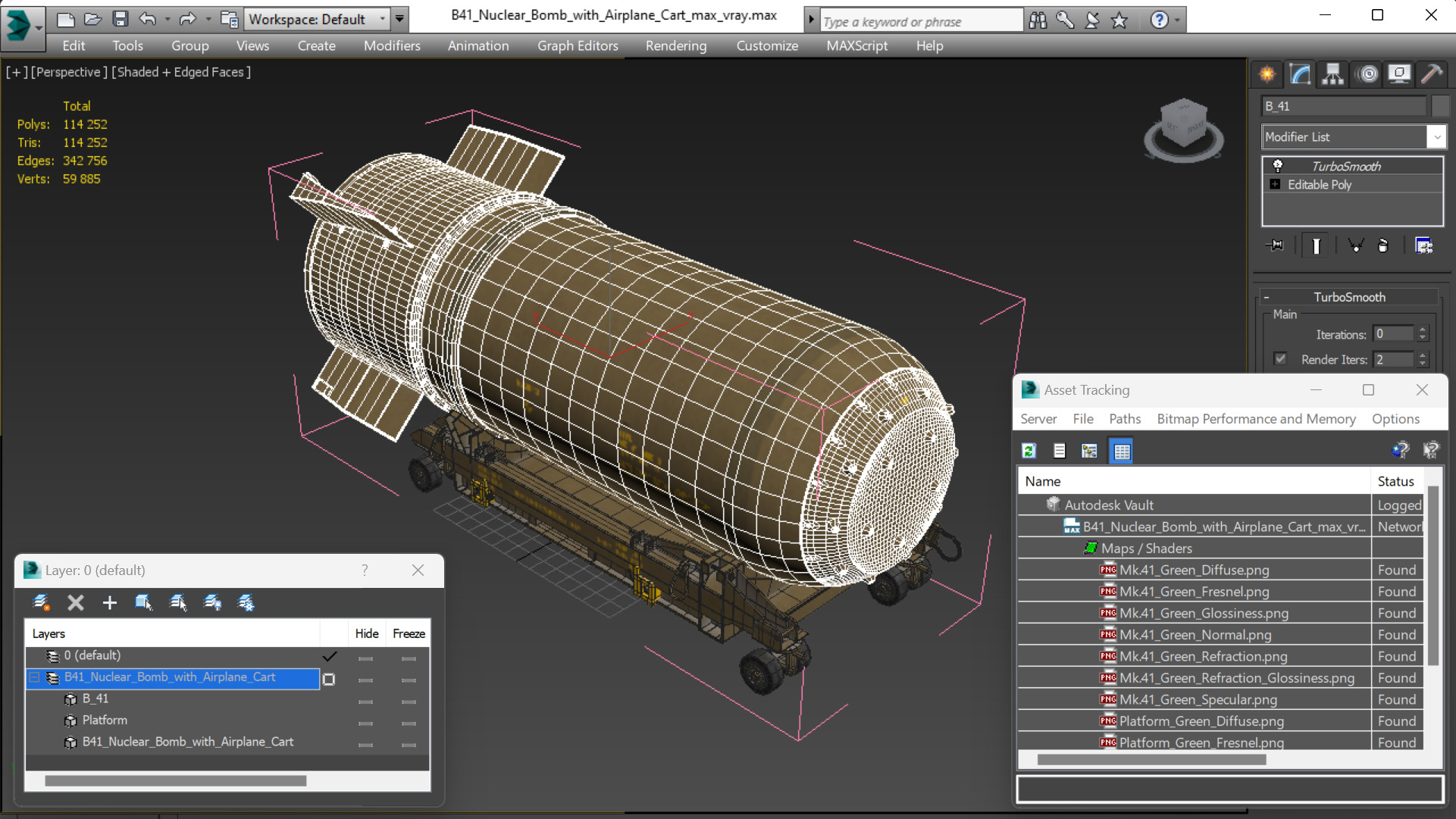This screenshot has height=819, width=1456.
Task: Click the TurboSmooth modifier icon
Action: coord(1278,165)
